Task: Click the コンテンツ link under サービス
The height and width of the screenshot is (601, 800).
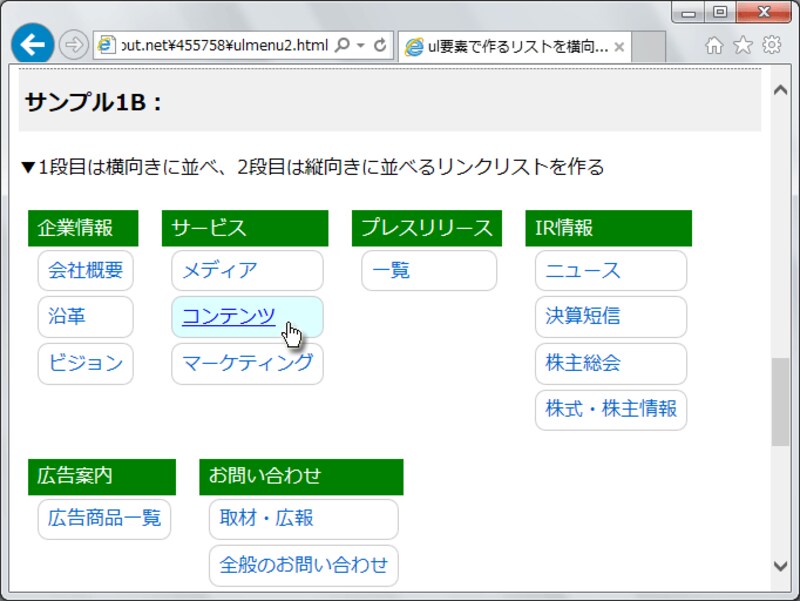Action: (x=225, y=317)
